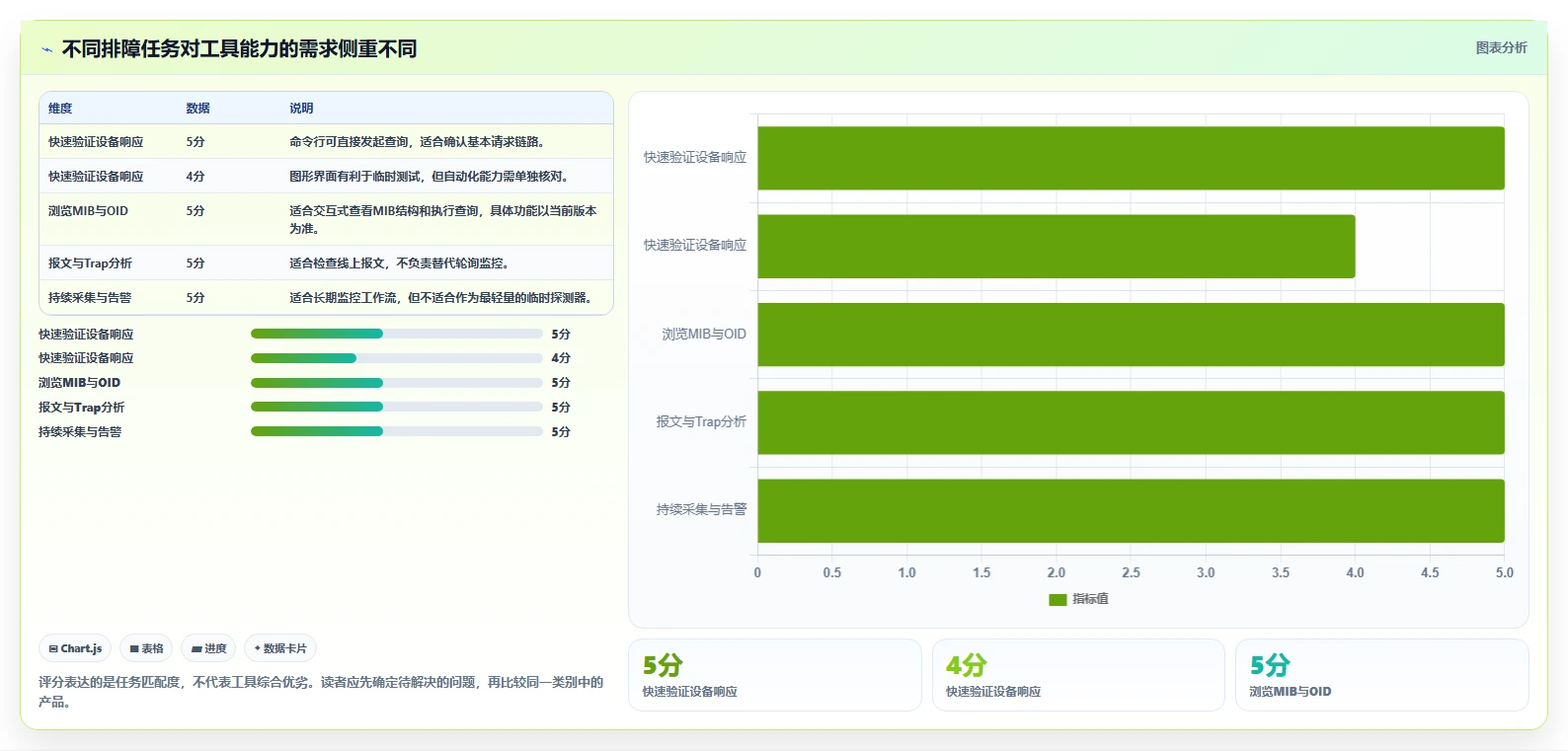Click the 说明 column header
The height and width of the screenshot is (751, 1568).
301,109
